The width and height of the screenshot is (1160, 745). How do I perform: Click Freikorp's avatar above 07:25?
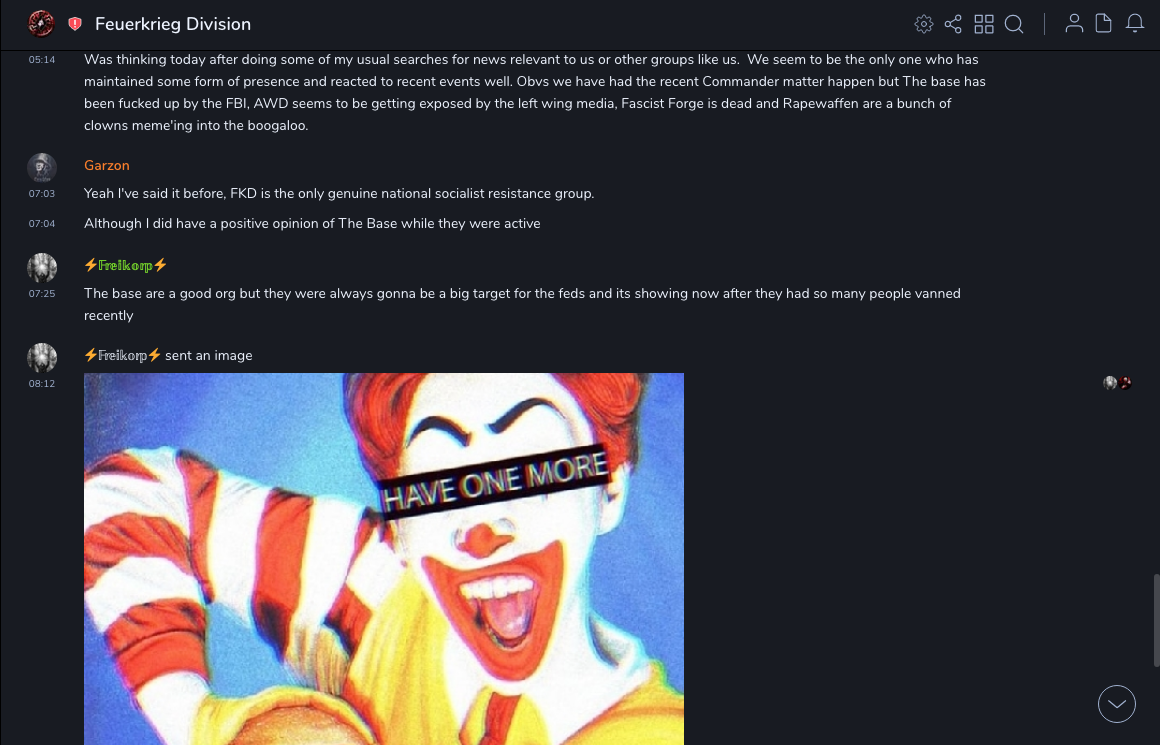tap(42, 268)
